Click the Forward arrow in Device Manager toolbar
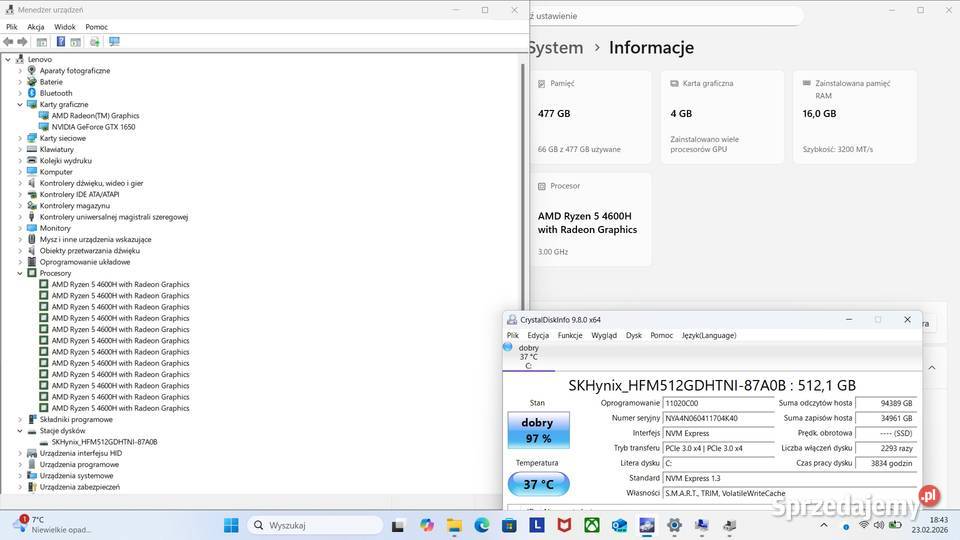The width and height of the screenshot is (960, 540). (x=22, y=42)
